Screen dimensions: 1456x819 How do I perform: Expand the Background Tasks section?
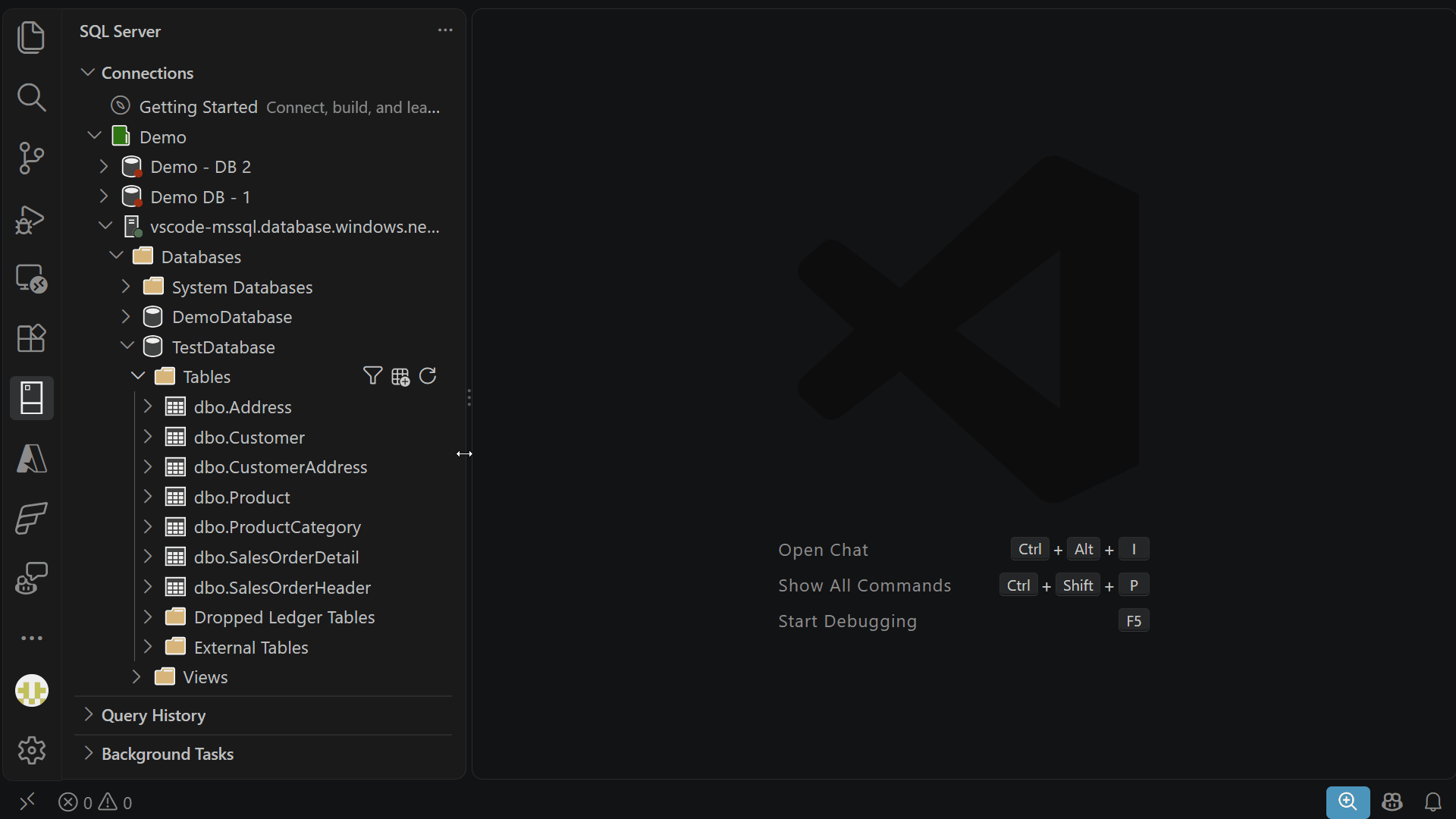click(x=88, y=754)
